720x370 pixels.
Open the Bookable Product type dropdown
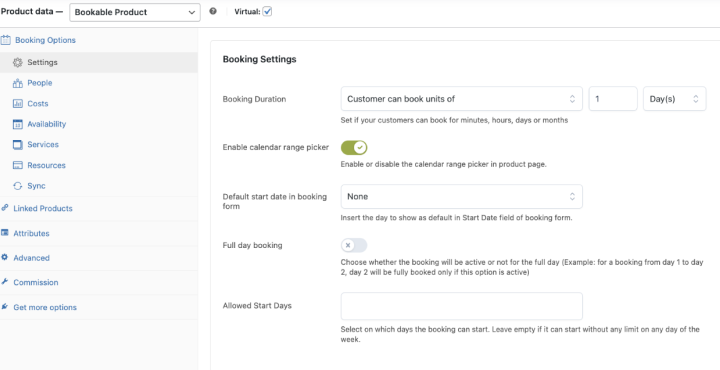coord(135,12)
